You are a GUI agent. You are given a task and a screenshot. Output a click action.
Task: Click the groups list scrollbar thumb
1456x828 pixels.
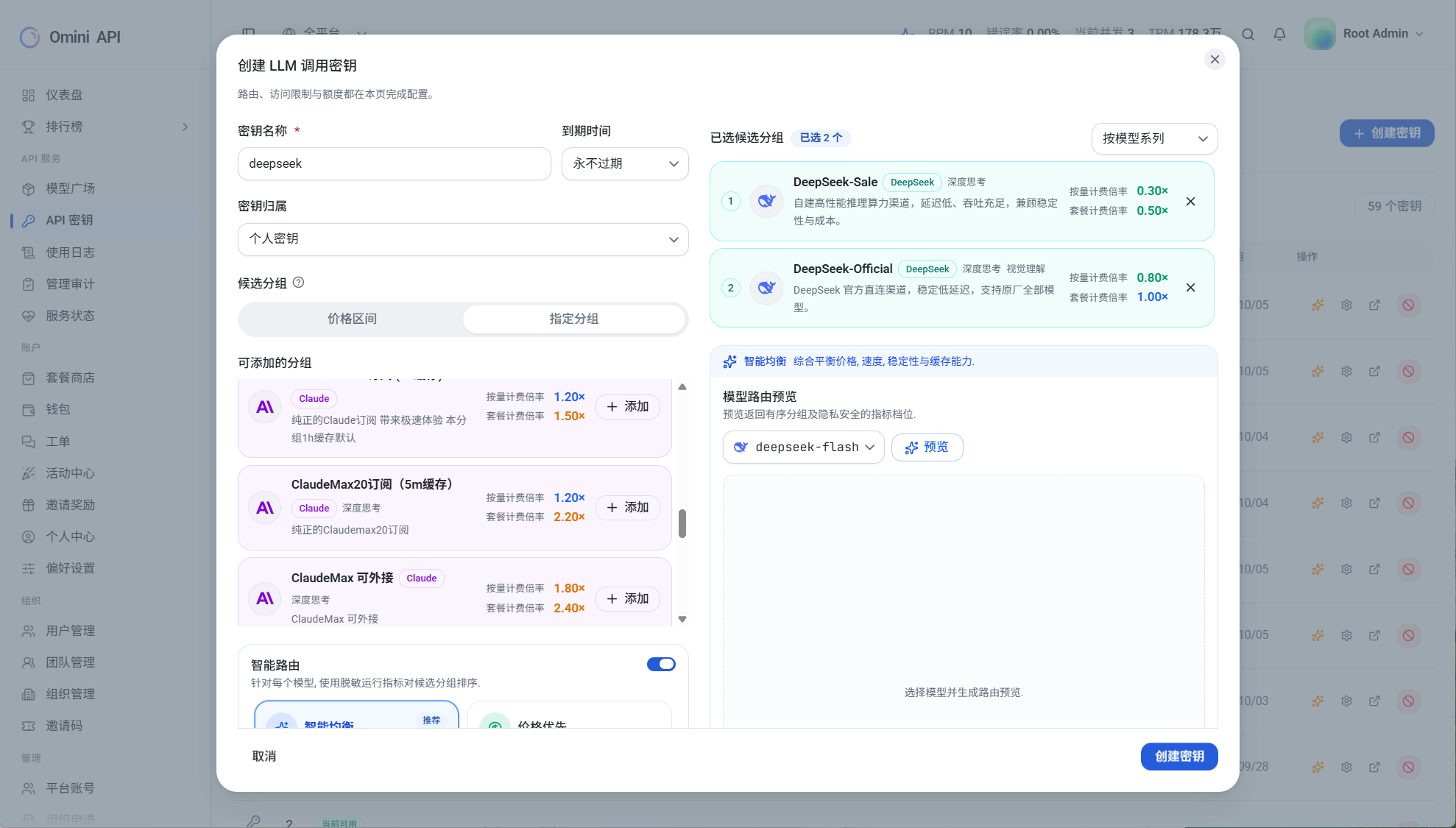click(x=682, y=523)
